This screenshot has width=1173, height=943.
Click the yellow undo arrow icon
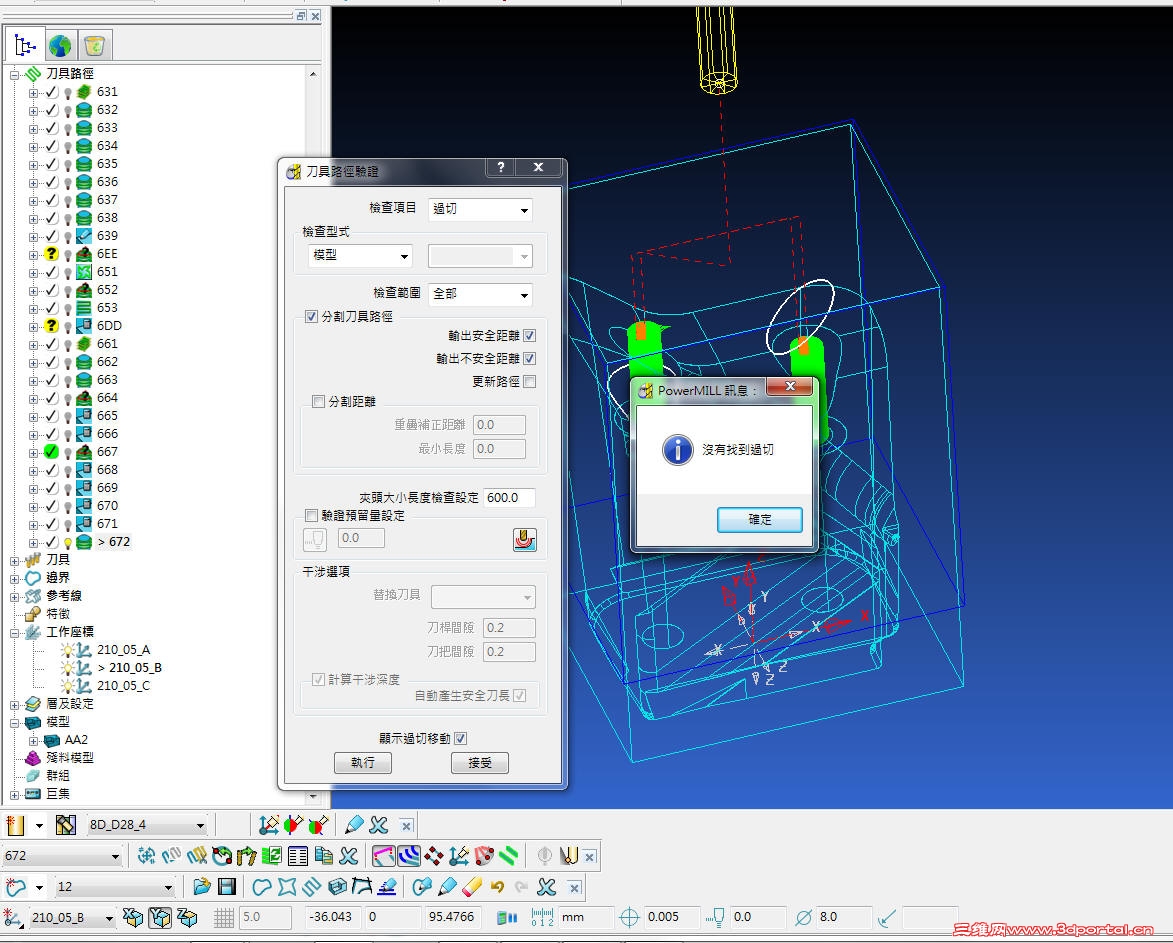[497, 886]
